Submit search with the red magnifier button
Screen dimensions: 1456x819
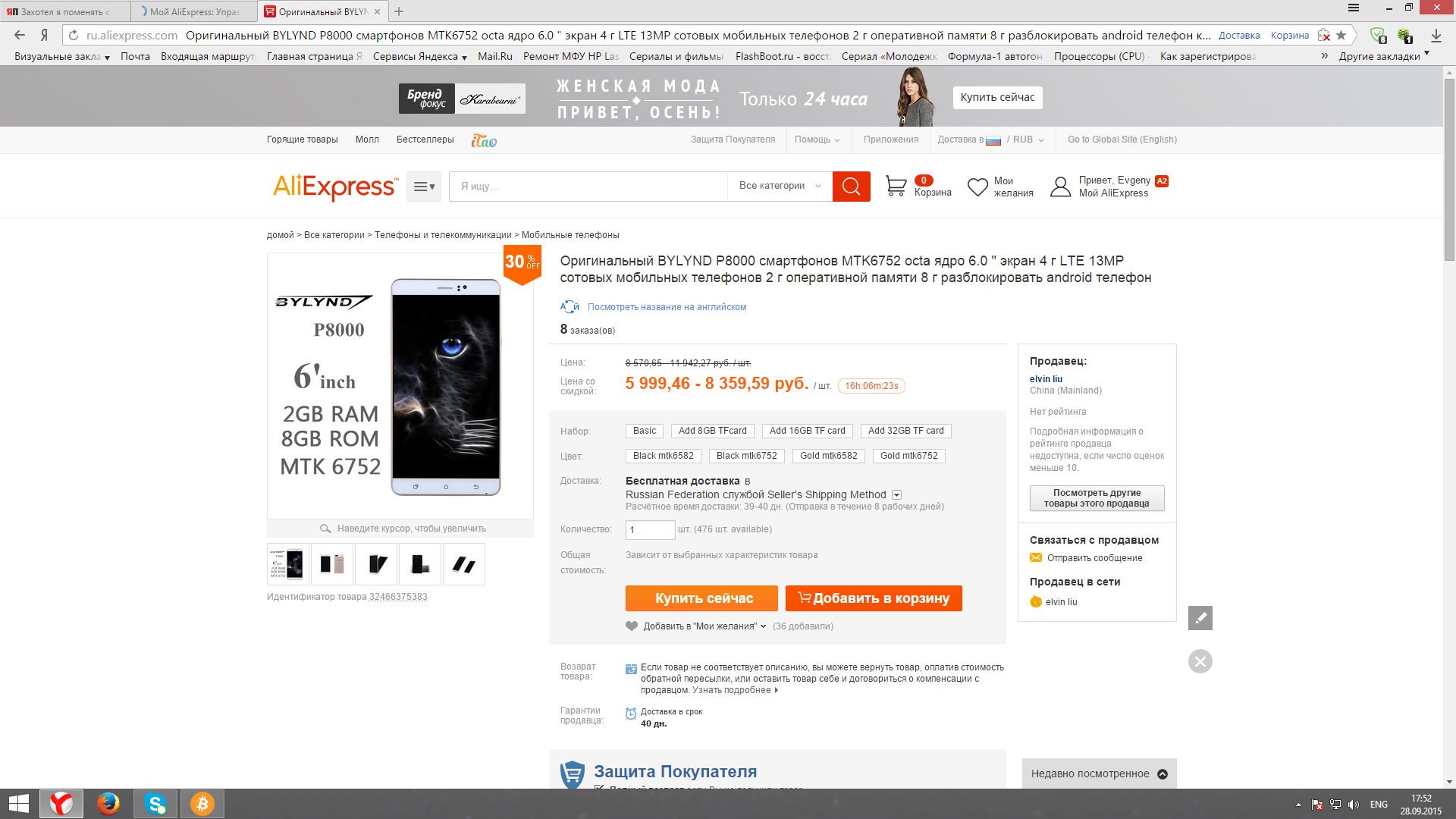tap(851, 186)
